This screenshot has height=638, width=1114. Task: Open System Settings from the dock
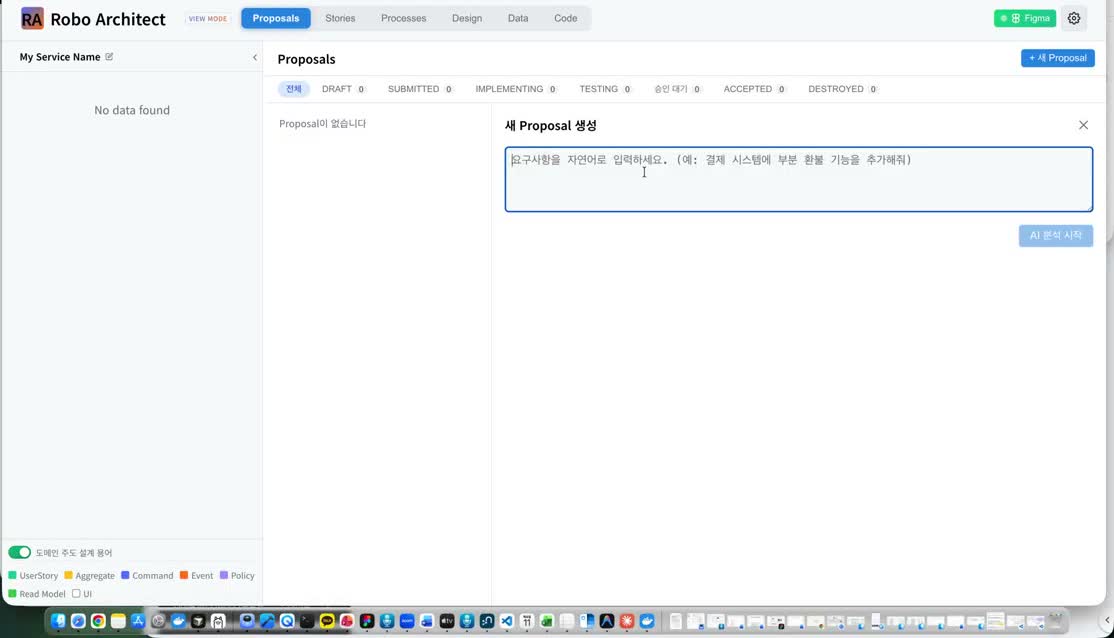click(158, 621)
